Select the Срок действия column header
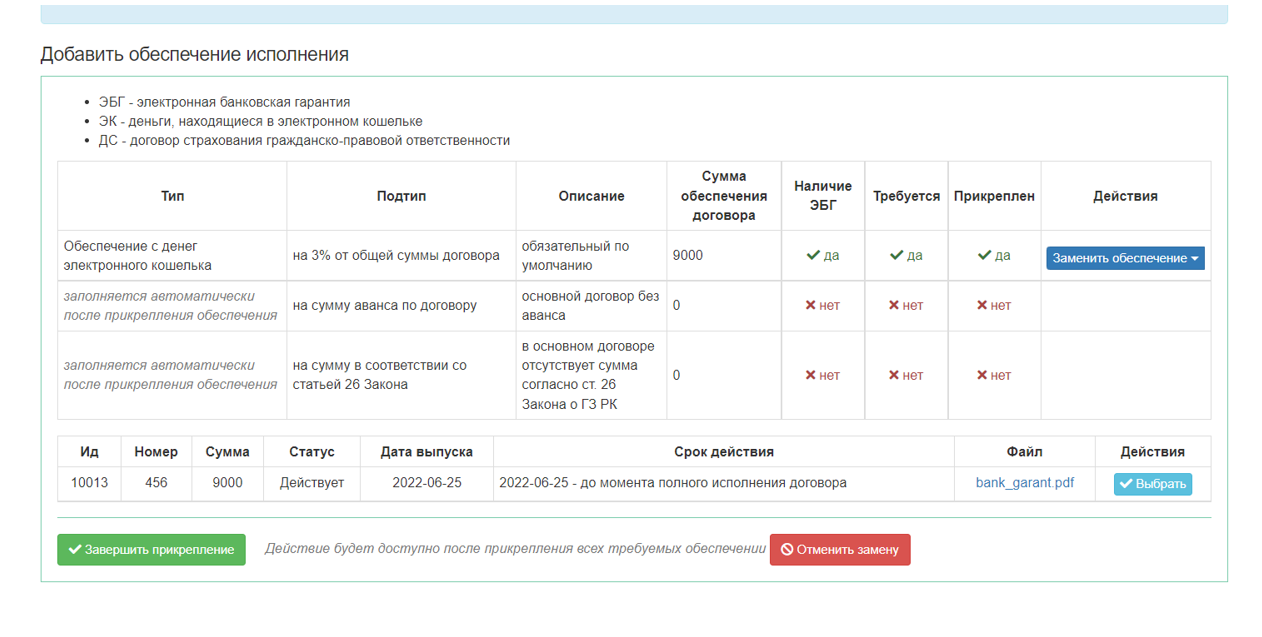 coord(723,452)
